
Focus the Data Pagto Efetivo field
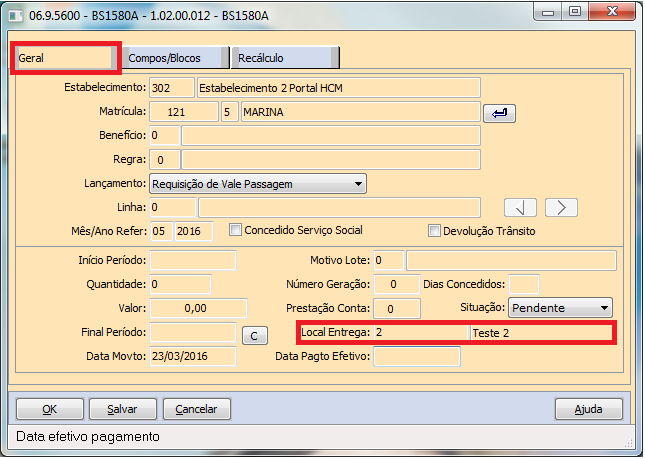(417, 356)
